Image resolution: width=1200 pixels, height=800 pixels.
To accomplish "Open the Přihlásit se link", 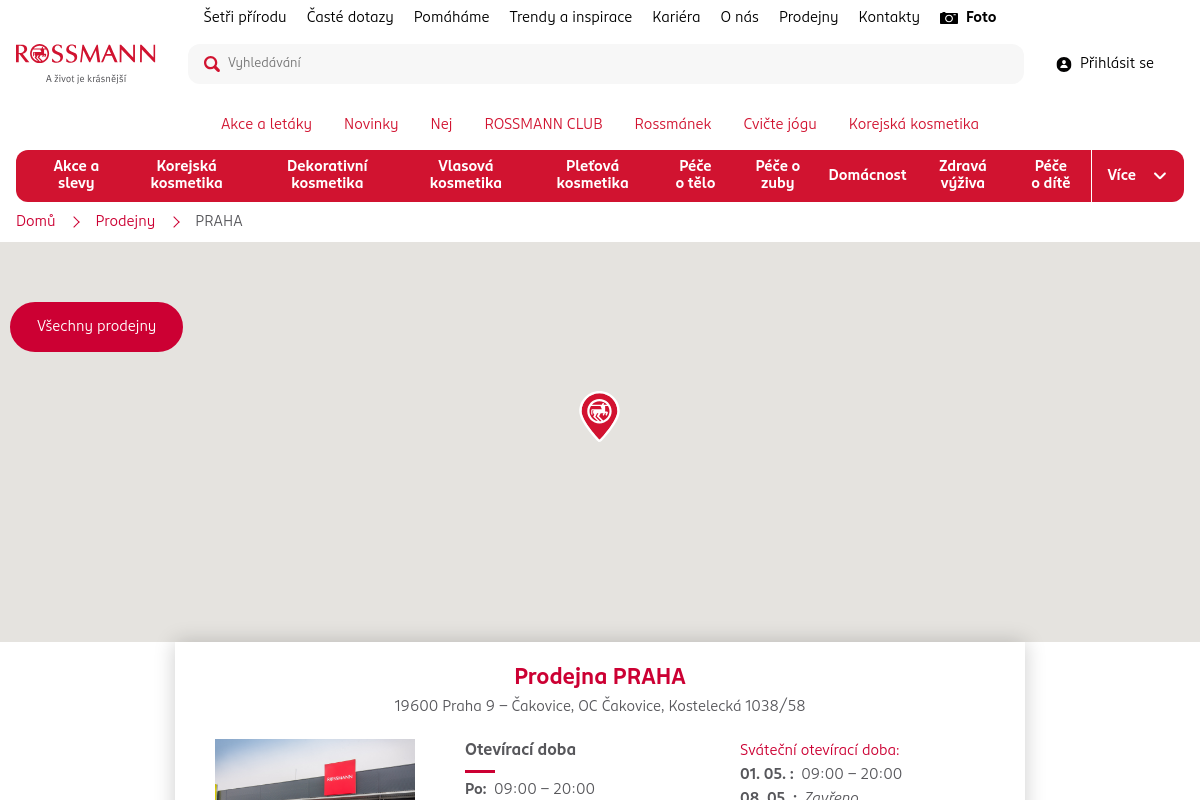I will click(x=1116, y=64).
